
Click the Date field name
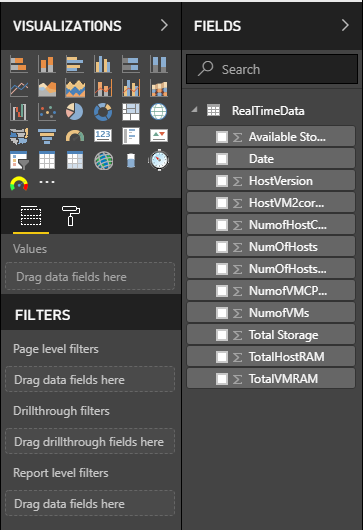coord(261,159)
